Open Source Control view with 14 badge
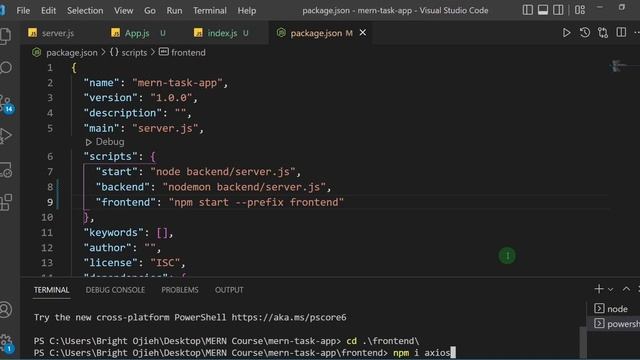Screen dimensions: 640x360 click(x=7, y=104)
